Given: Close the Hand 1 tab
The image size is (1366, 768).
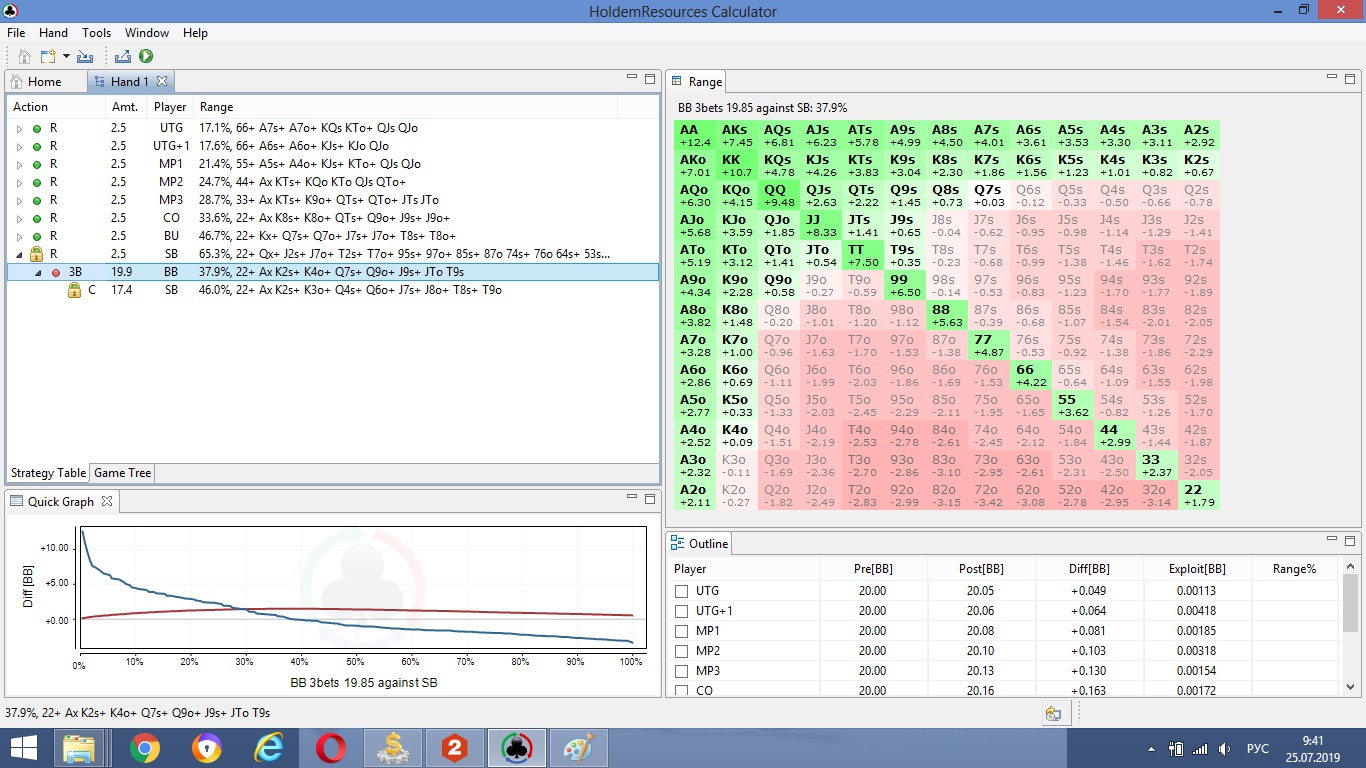Looking at the screenshot, I should pyautogui.click(x=162, y=81).
